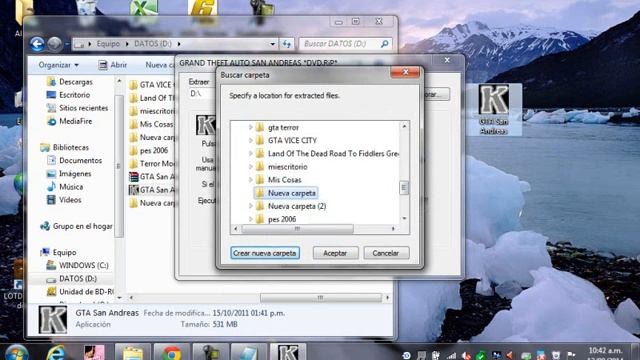Open Google Chrome from taskbar

click(171, 353)
